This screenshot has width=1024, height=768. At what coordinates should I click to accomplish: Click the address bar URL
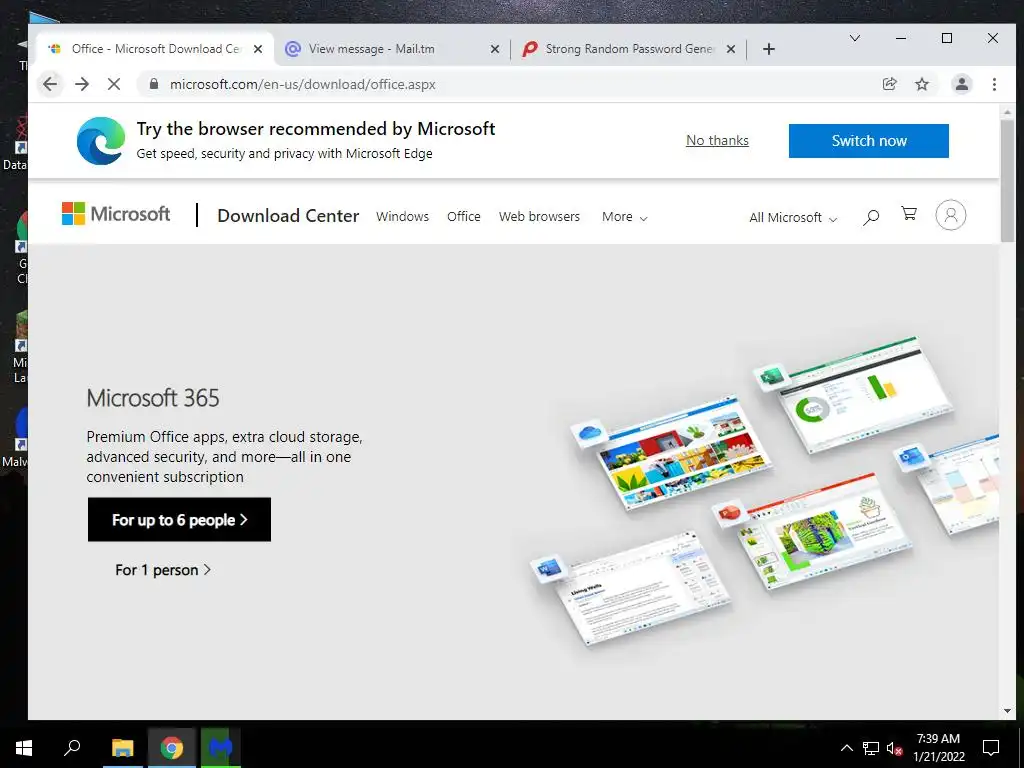302,84
